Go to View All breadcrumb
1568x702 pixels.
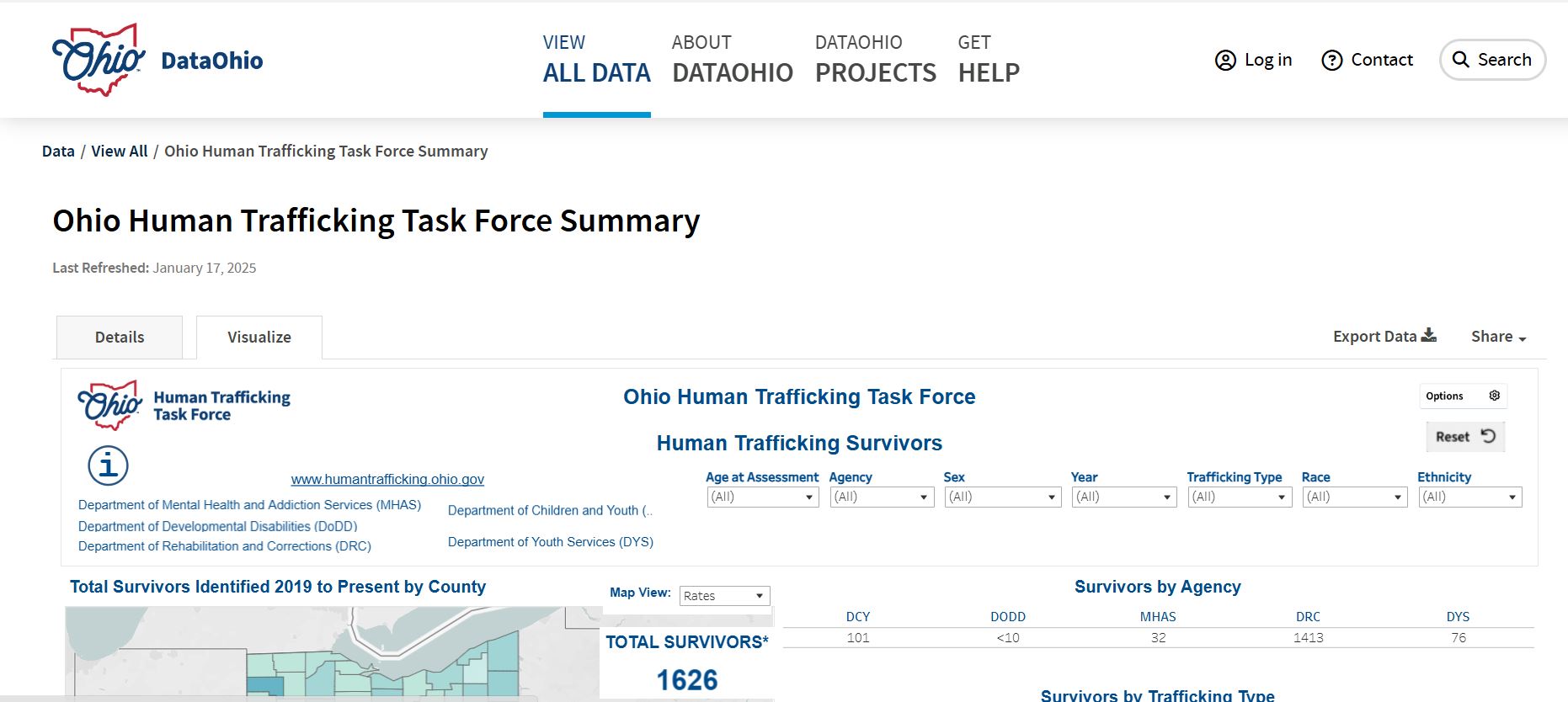[119, 152]
